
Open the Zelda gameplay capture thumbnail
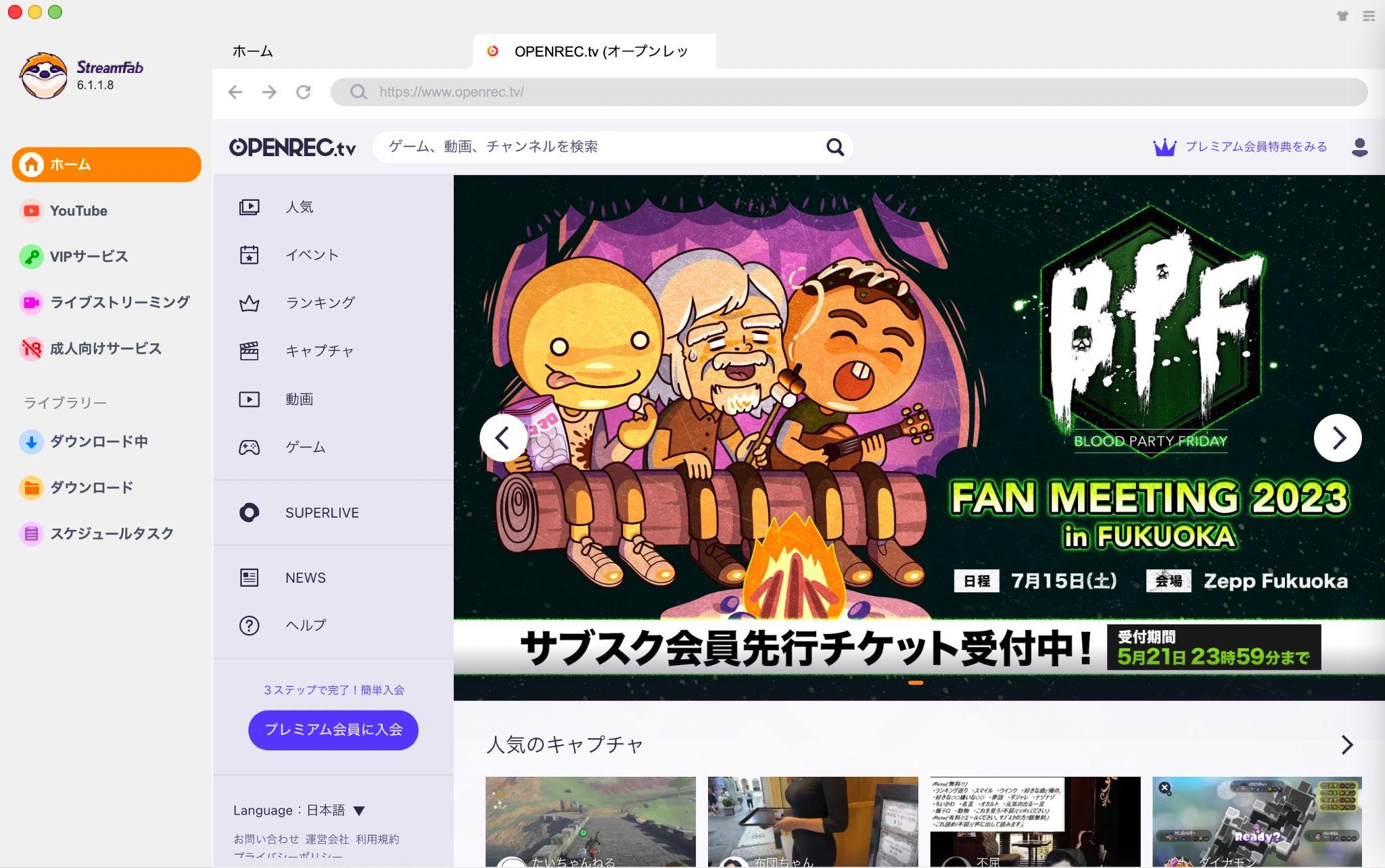[x=590, y=821]
